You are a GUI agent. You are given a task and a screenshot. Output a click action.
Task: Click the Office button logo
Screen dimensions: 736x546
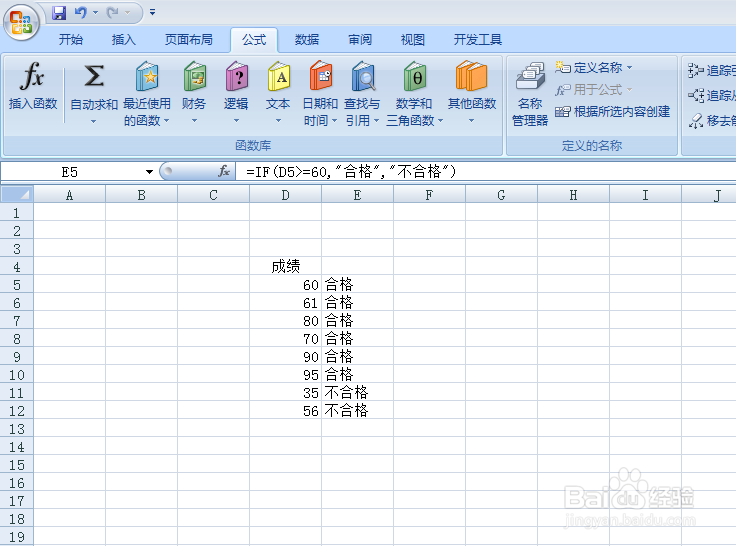click(21, 22)
